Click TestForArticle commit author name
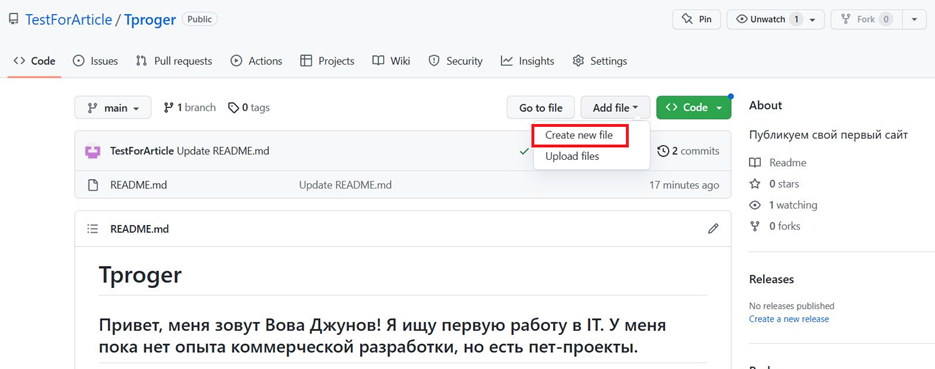This screenshot has height=369, width=935. (x=143, y=151)
